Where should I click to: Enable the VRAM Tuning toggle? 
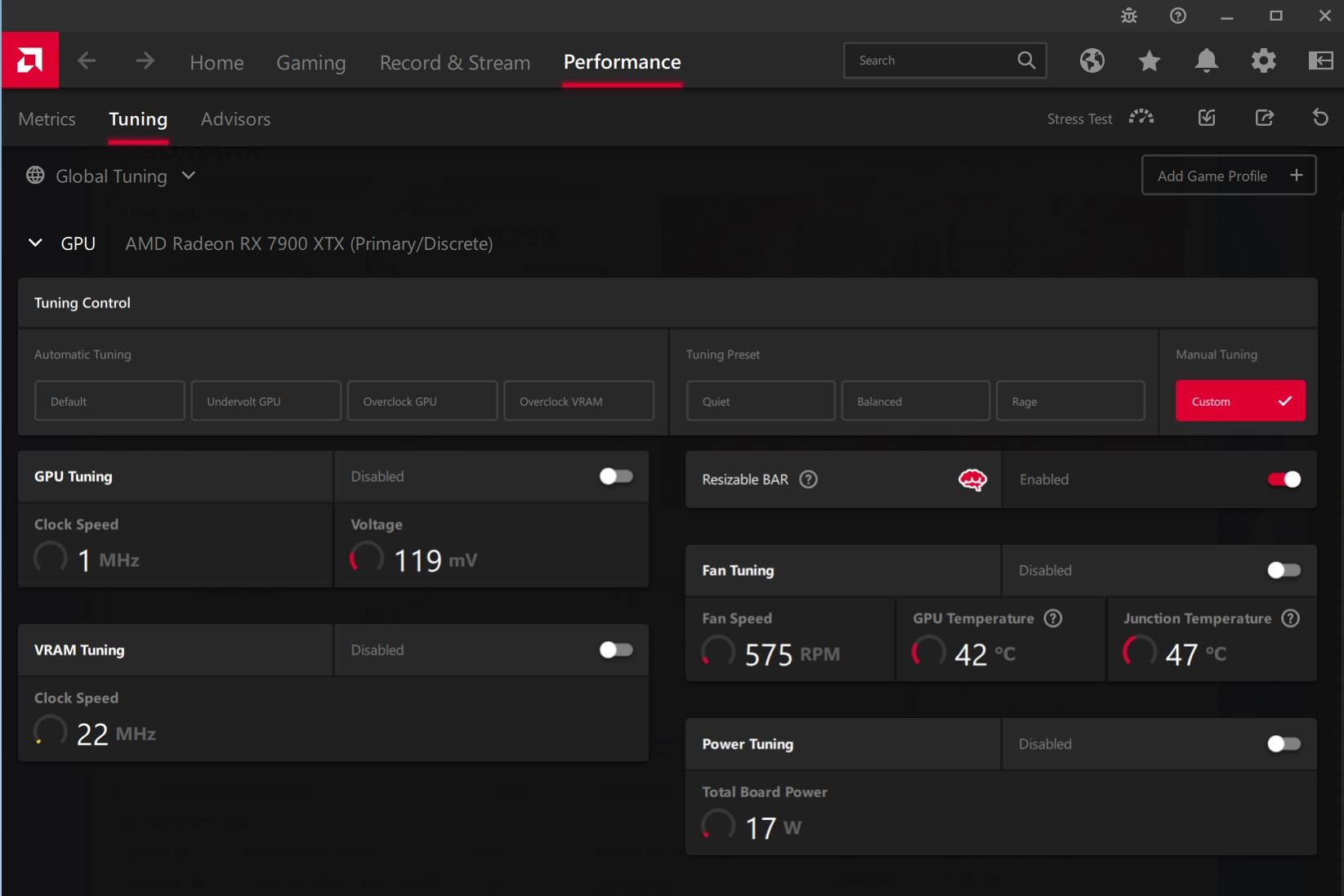point(616,650)
